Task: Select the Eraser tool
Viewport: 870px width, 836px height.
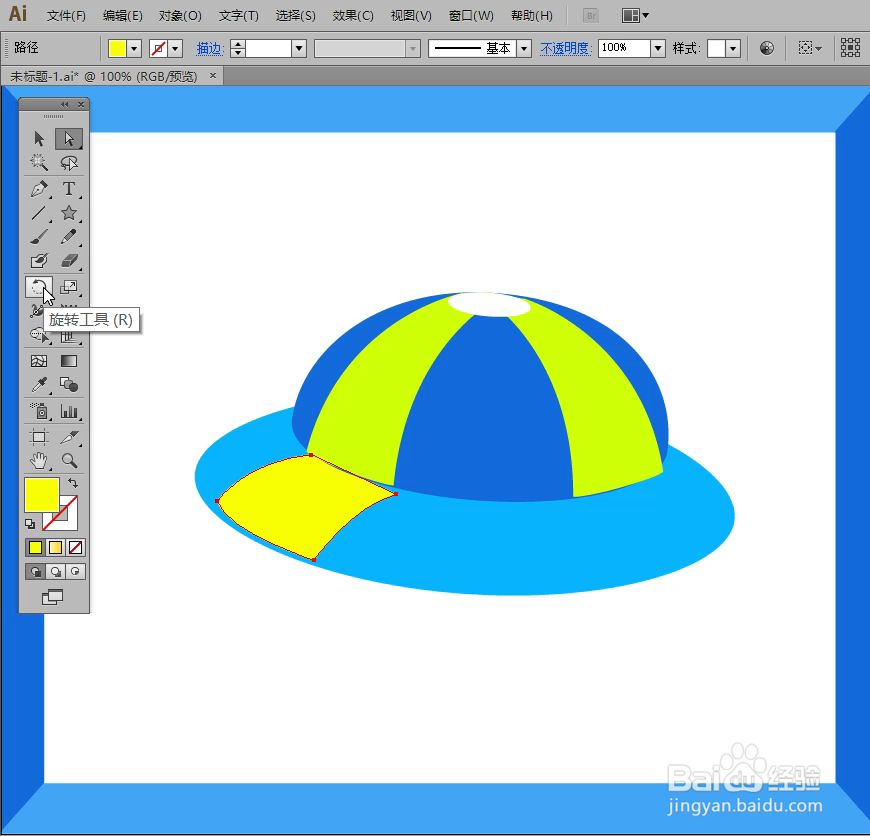Action: [69, 261]
